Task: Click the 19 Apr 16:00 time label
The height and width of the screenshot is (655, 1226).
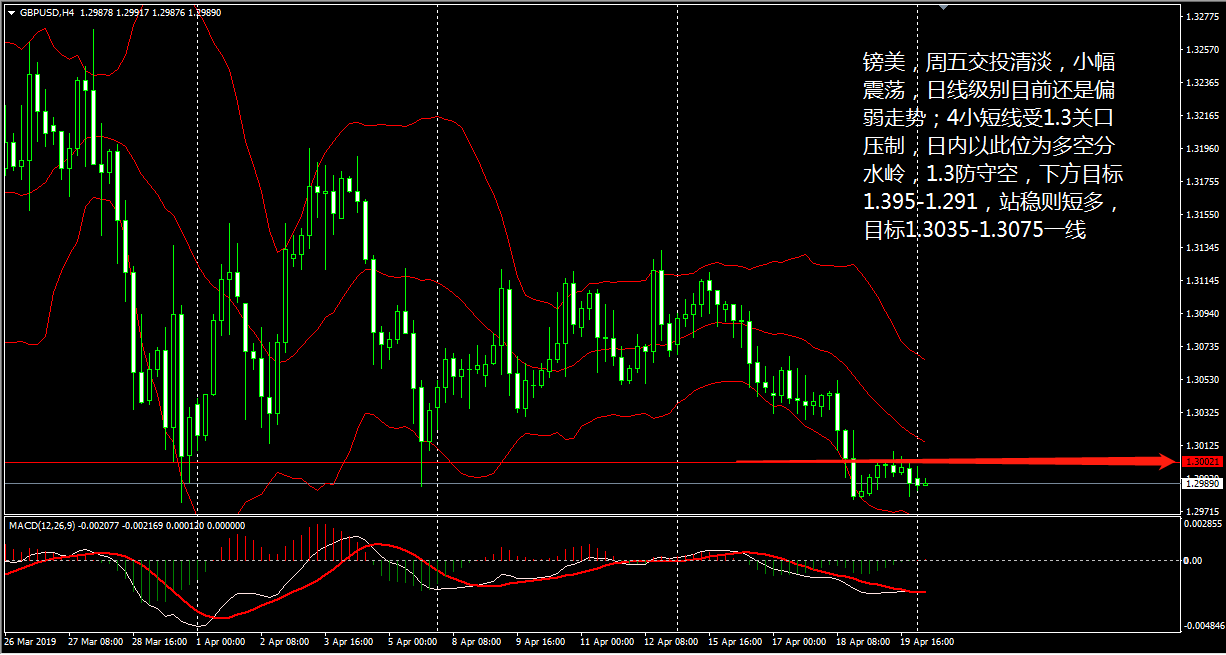Action: pyautogui.click(x=926, y=643)
